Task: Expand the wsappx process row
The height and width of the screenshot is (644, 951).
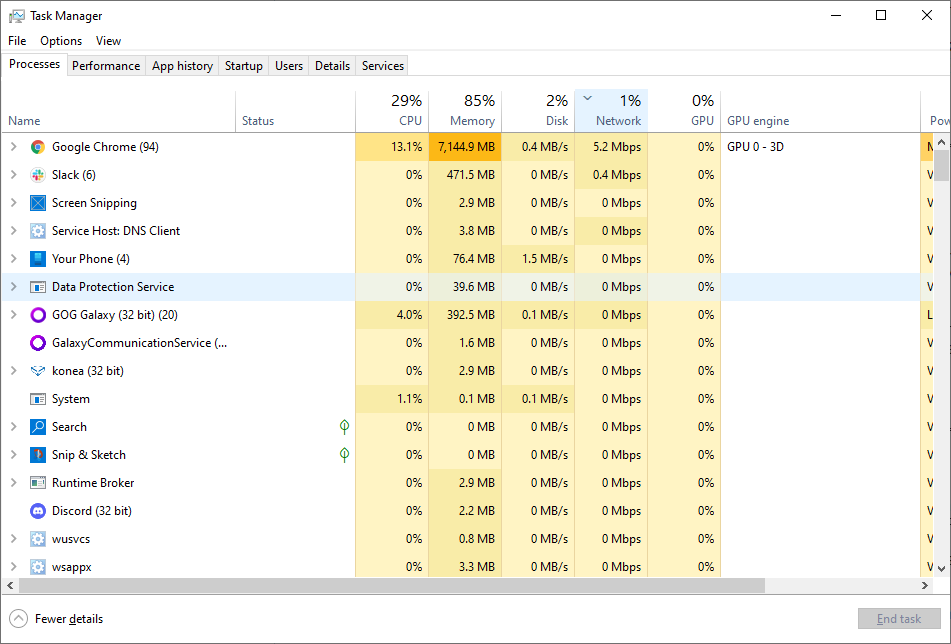Action: coord(13,567)
